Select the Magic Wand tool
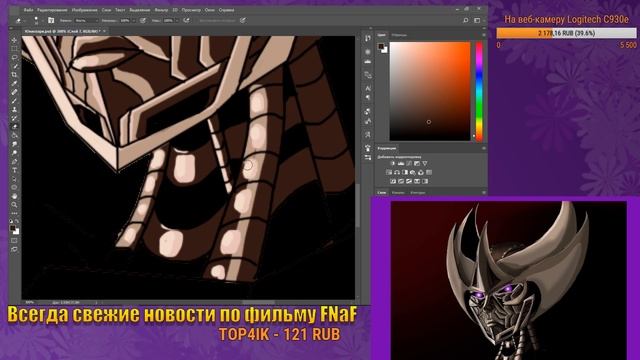 [x=14, y=66]
